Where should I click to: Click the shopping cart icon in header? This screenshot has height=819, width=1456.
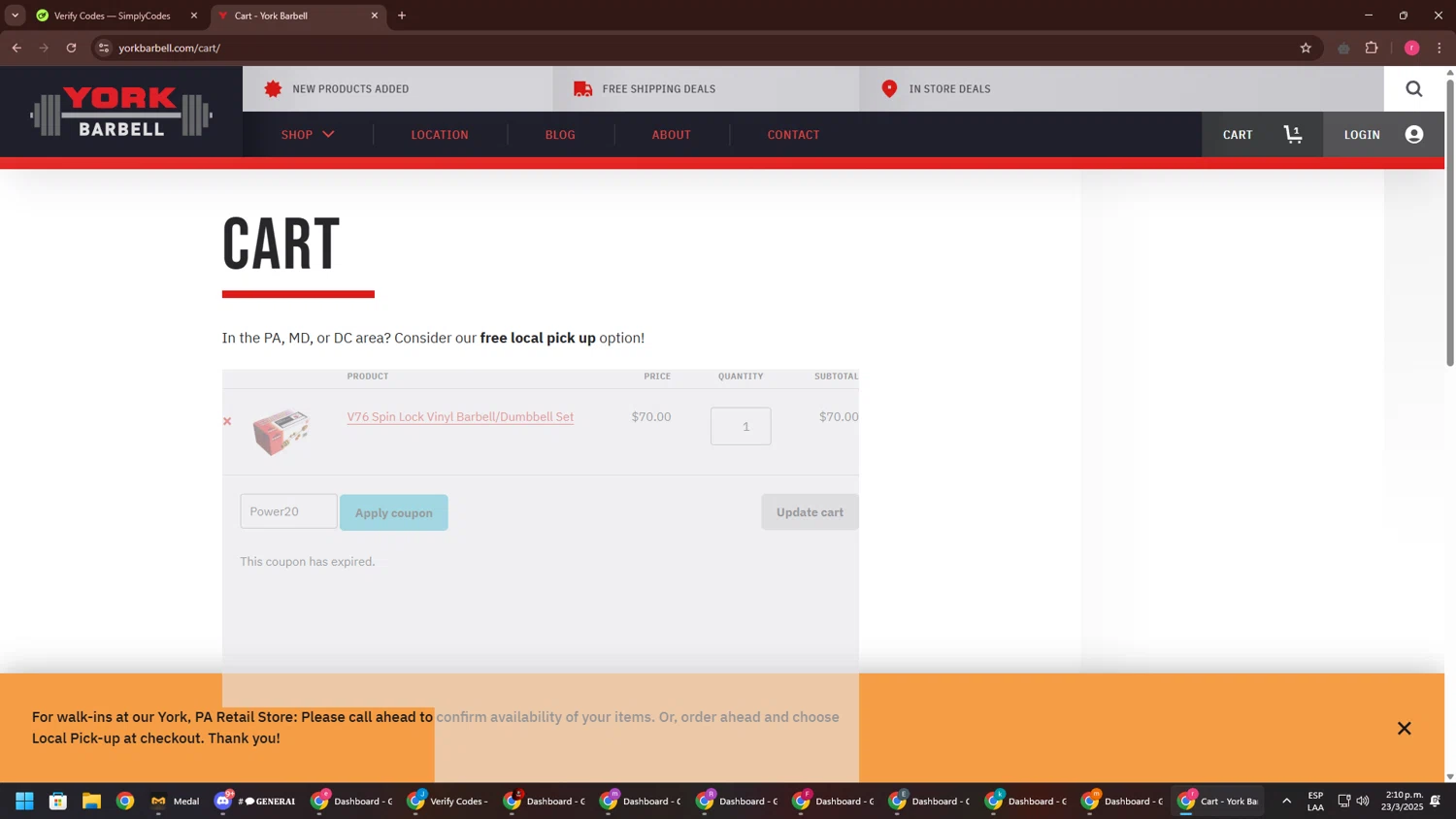point(1293,135)
